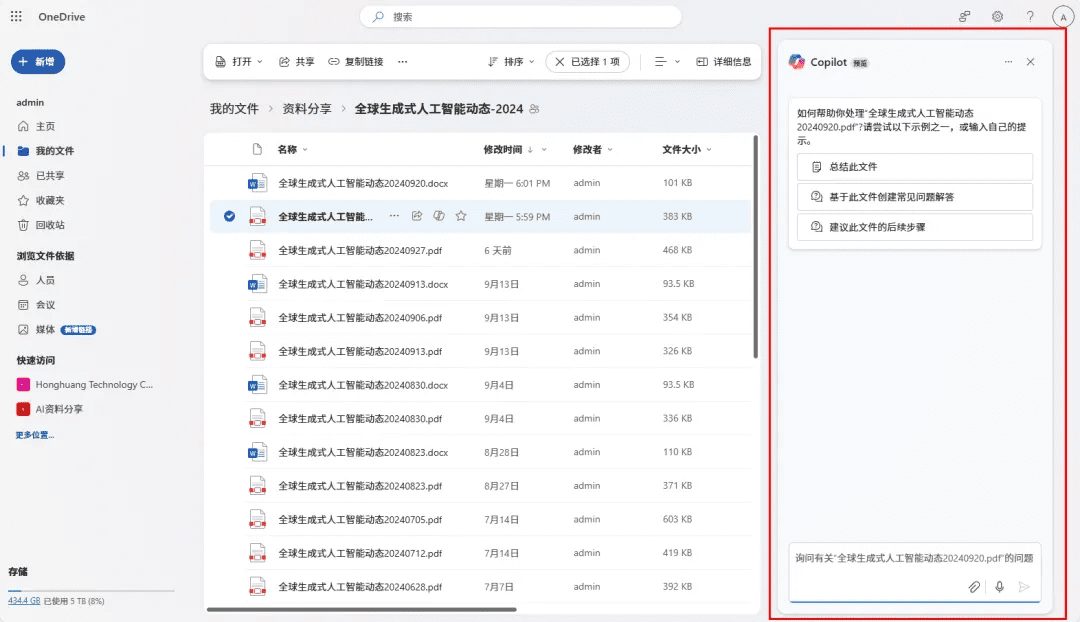Open file 全球生成式人工智能动态20240628.pdf

click(360, 587)
